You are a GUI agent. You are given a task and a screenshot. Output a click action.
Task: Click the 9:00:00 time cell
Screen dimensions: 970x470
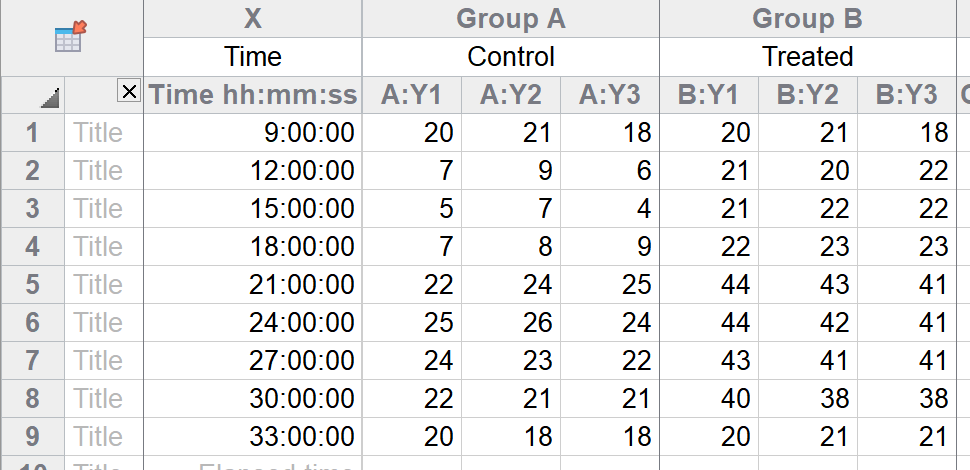click(x=252, y=132)
